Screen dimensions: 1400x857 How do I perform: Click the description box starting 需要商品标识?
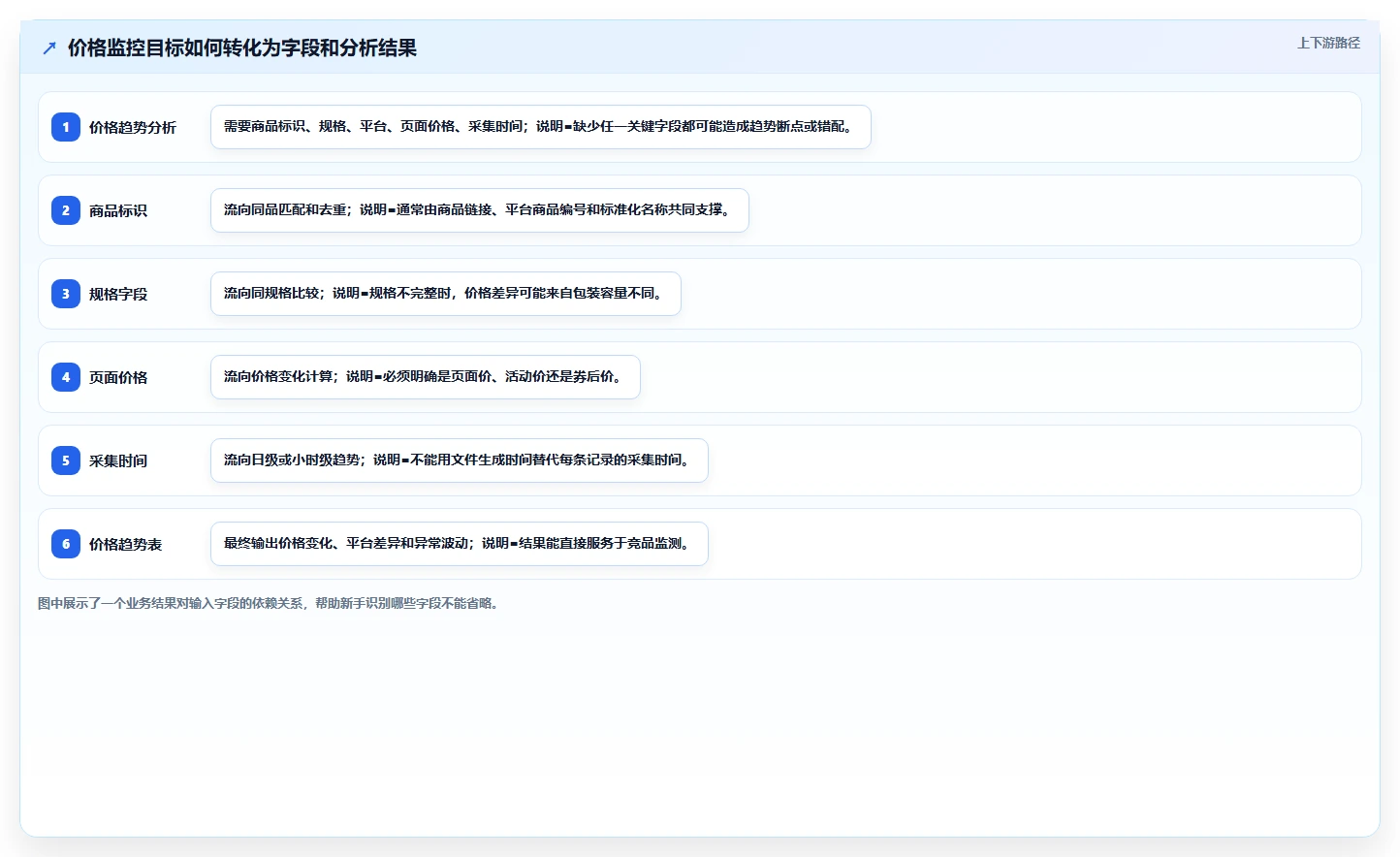[541, 127]
